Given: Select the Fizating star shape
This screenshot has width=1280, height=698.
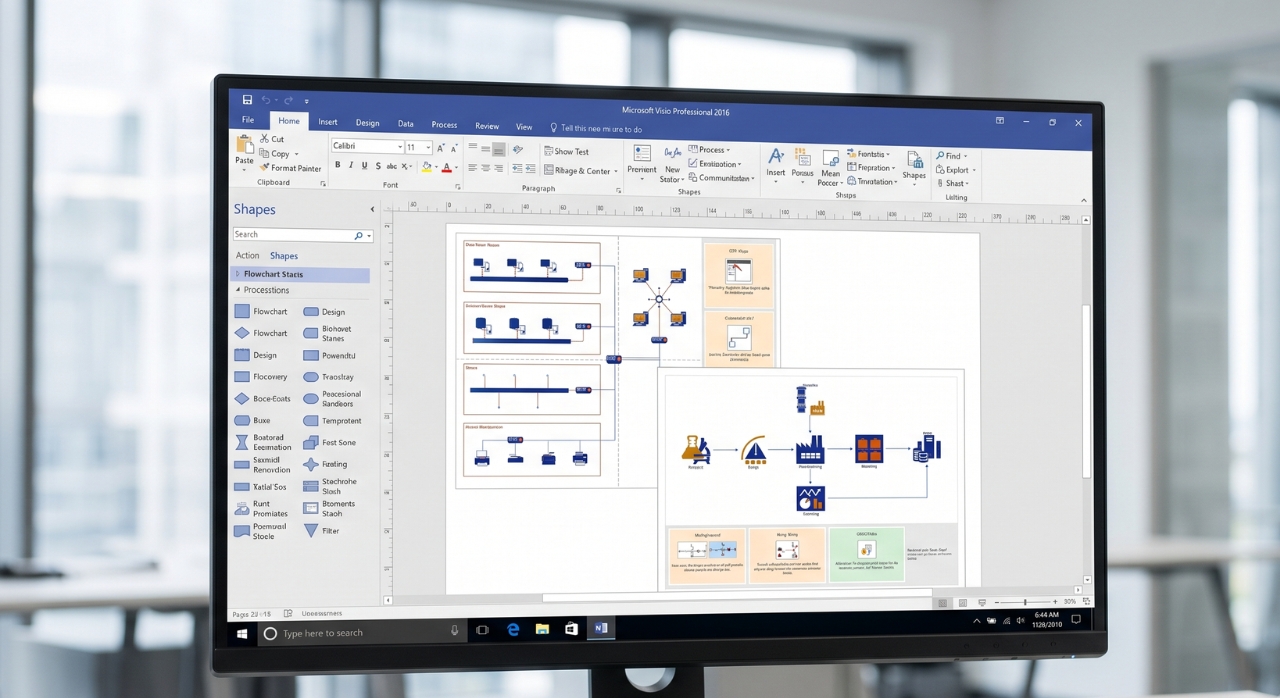Looking at the screenshot, I should [311, 464].
